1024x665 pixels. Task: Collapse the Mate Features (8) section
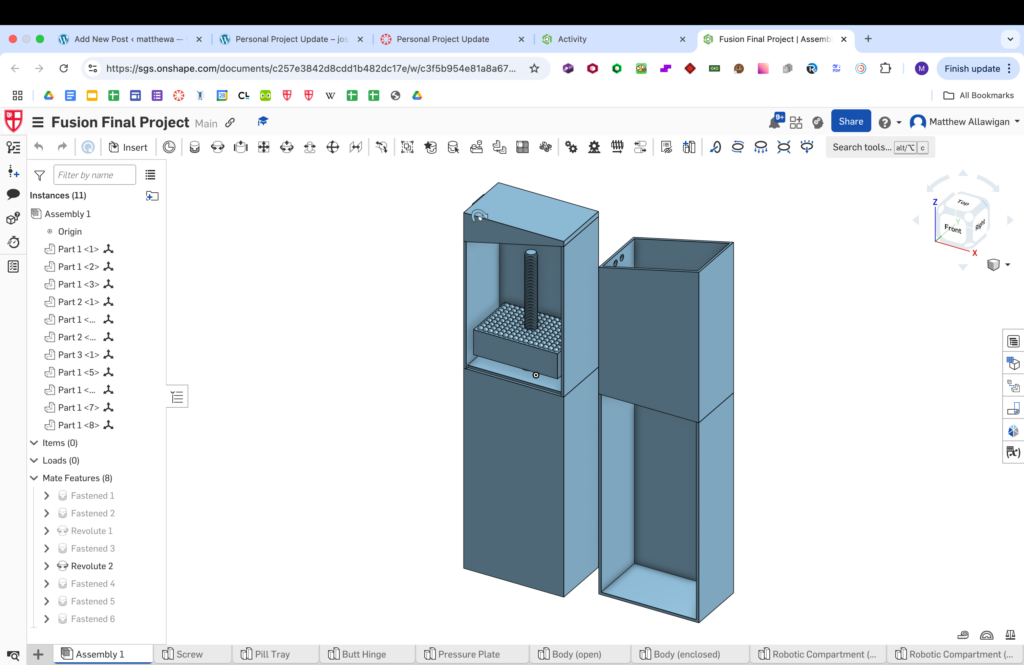click(34, 478)
